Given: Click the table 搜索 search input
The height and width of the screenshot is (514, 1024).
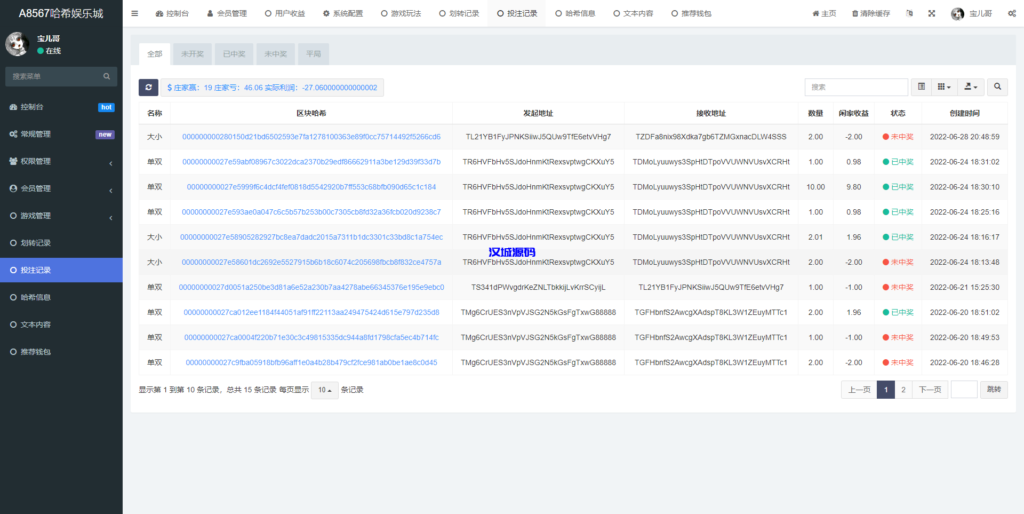Looking at the screenshot, I should click(856, 86).
